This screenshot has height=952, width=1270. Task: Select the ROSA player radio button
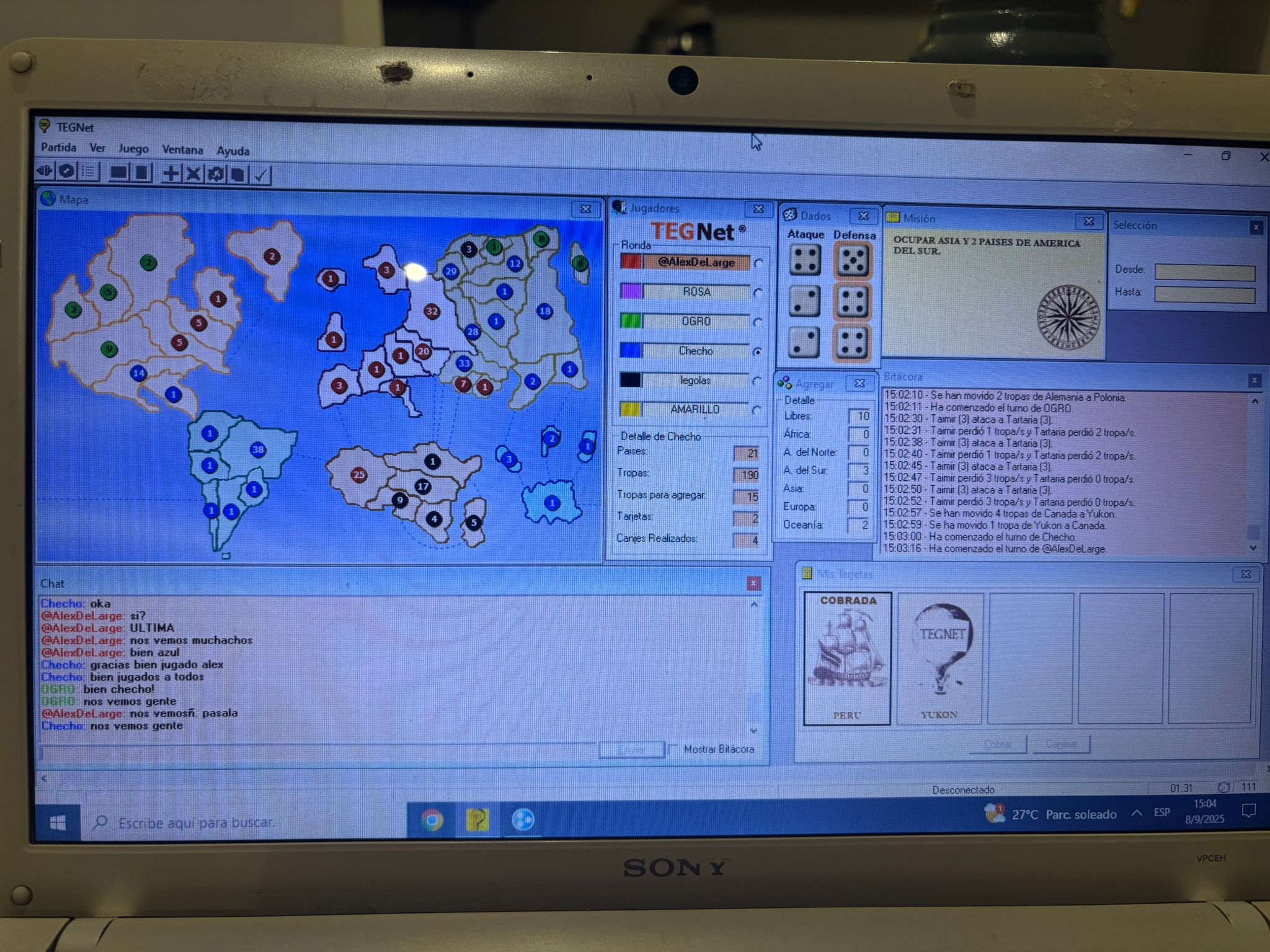[x=758, y=293]
